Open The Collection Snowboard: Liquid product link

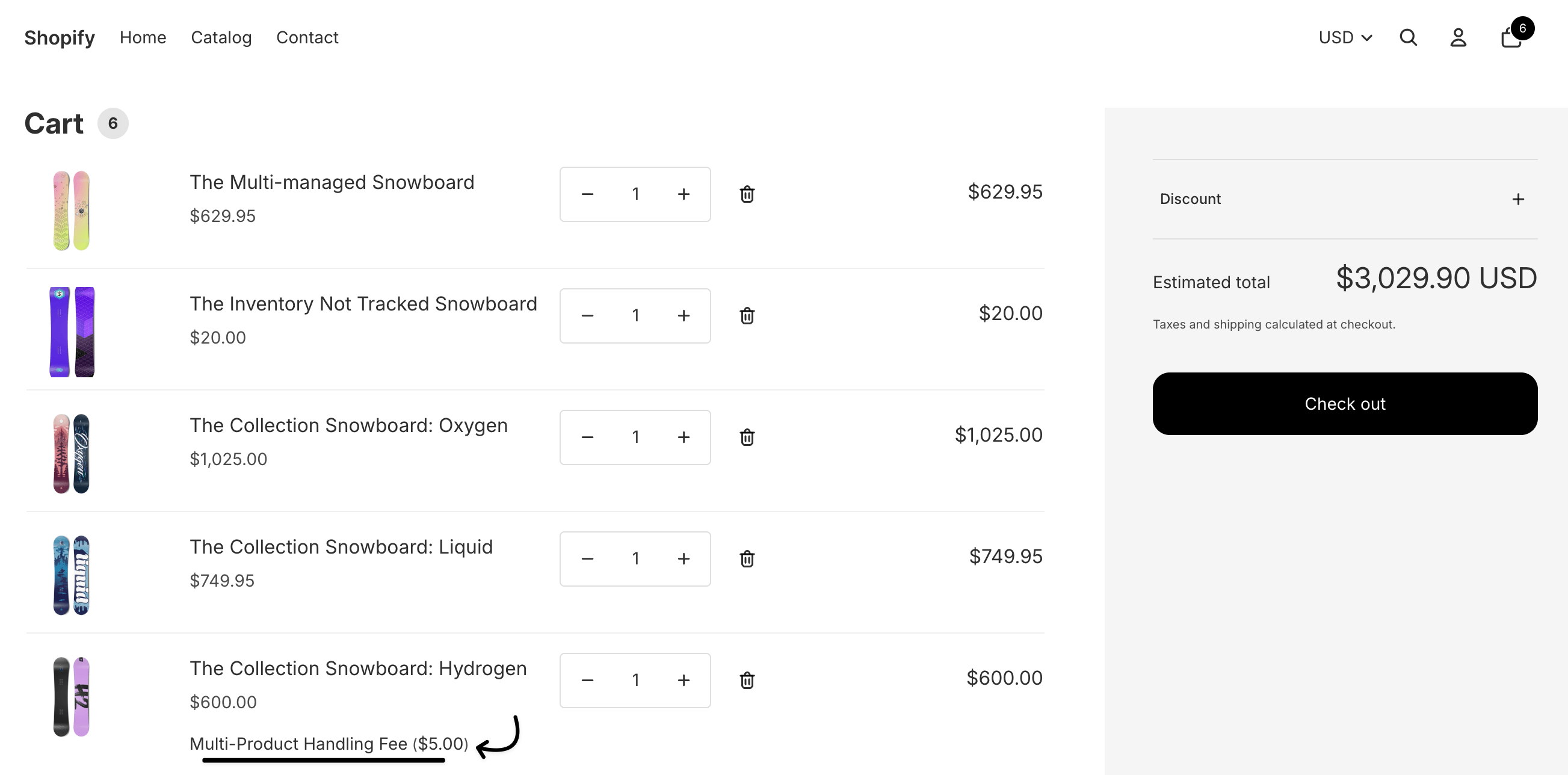pyautogui.click(x=341, y=547)
